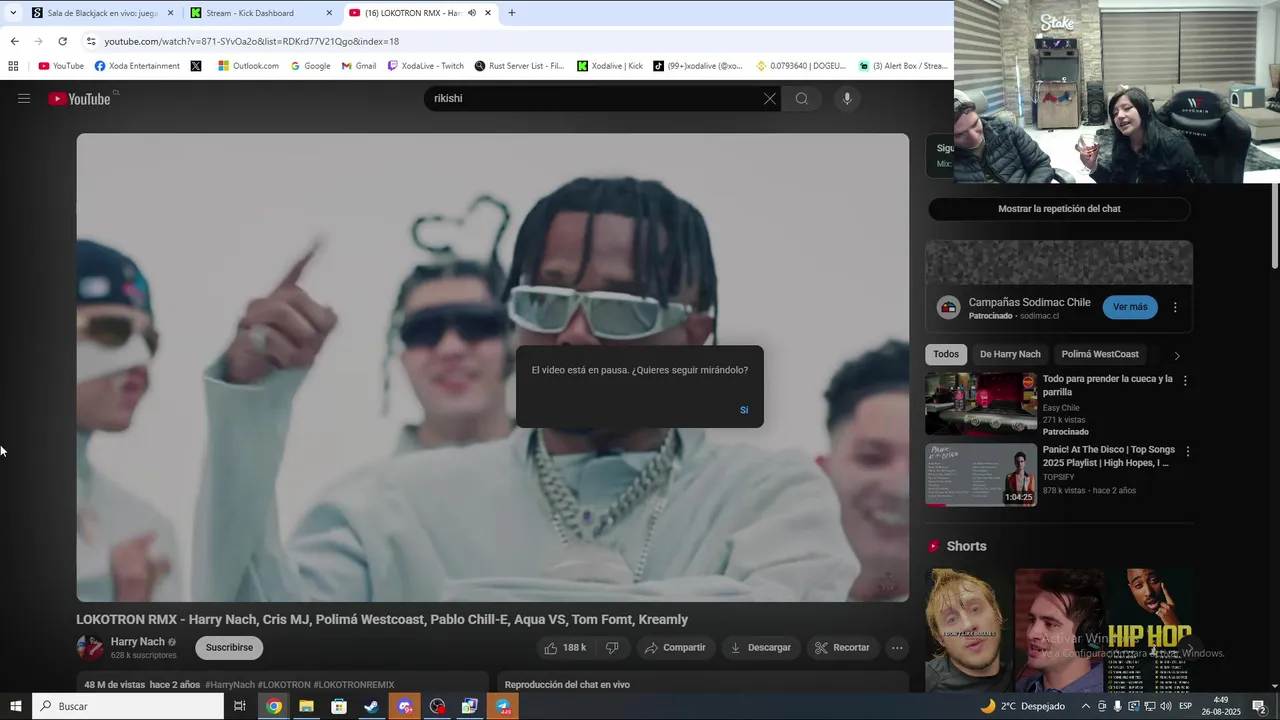Clear the 'rikishi' search text with X

[x=769, y=98]
